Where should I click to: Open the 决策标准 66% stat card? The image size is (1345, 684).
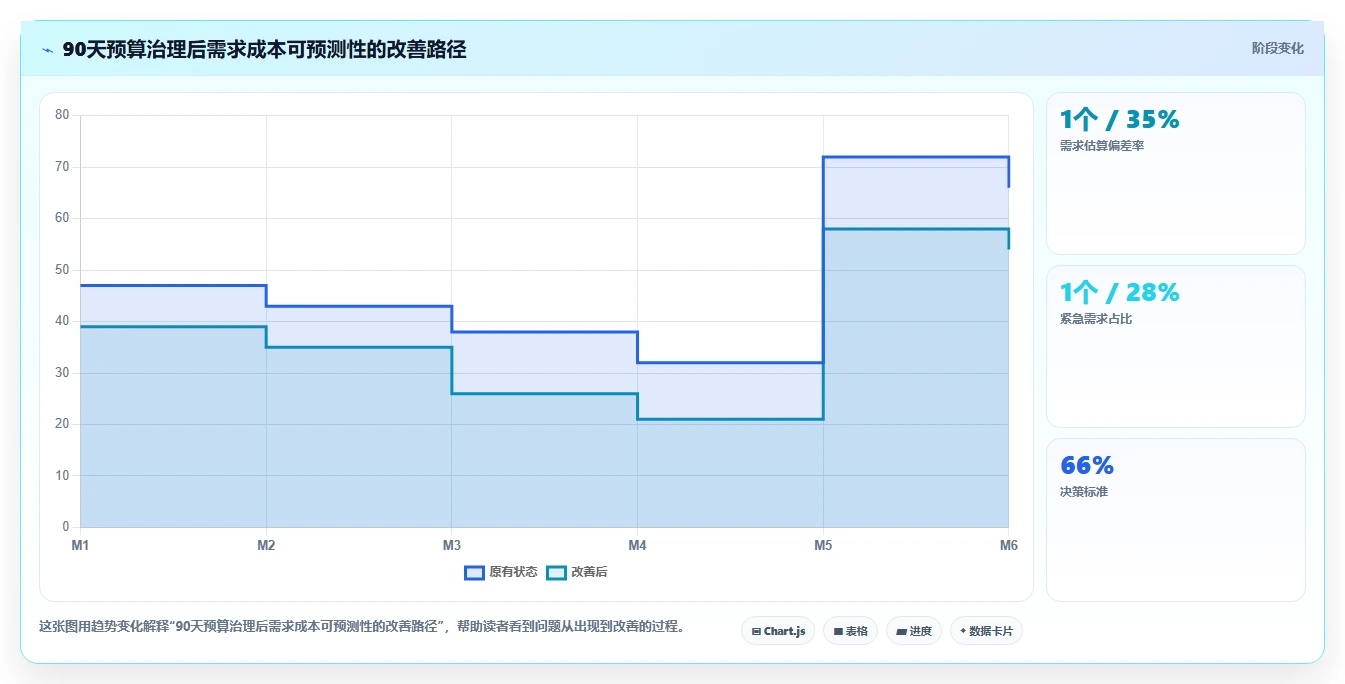pos(1176,520)
